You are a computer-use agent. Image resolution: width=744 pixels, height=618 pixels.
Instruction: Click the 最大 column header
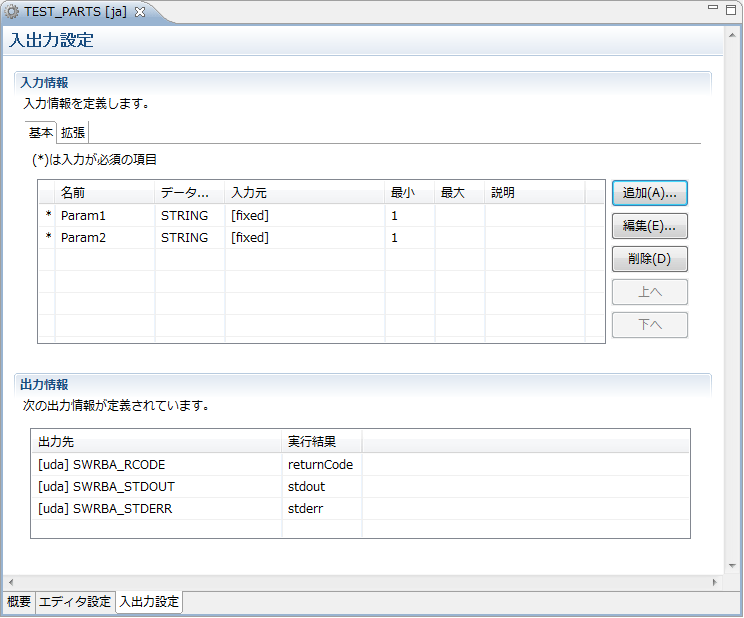tap(460, 193)
